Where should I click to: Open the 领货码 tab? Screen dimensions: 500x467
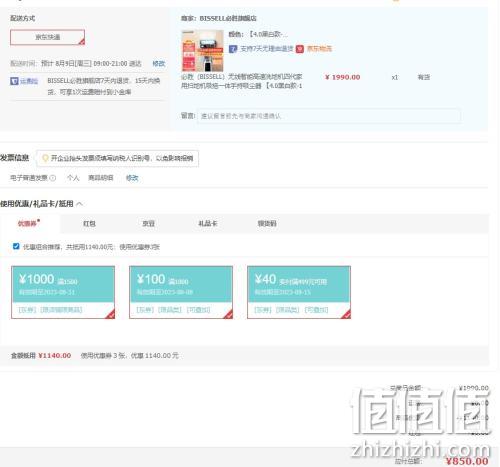(267, 224)
